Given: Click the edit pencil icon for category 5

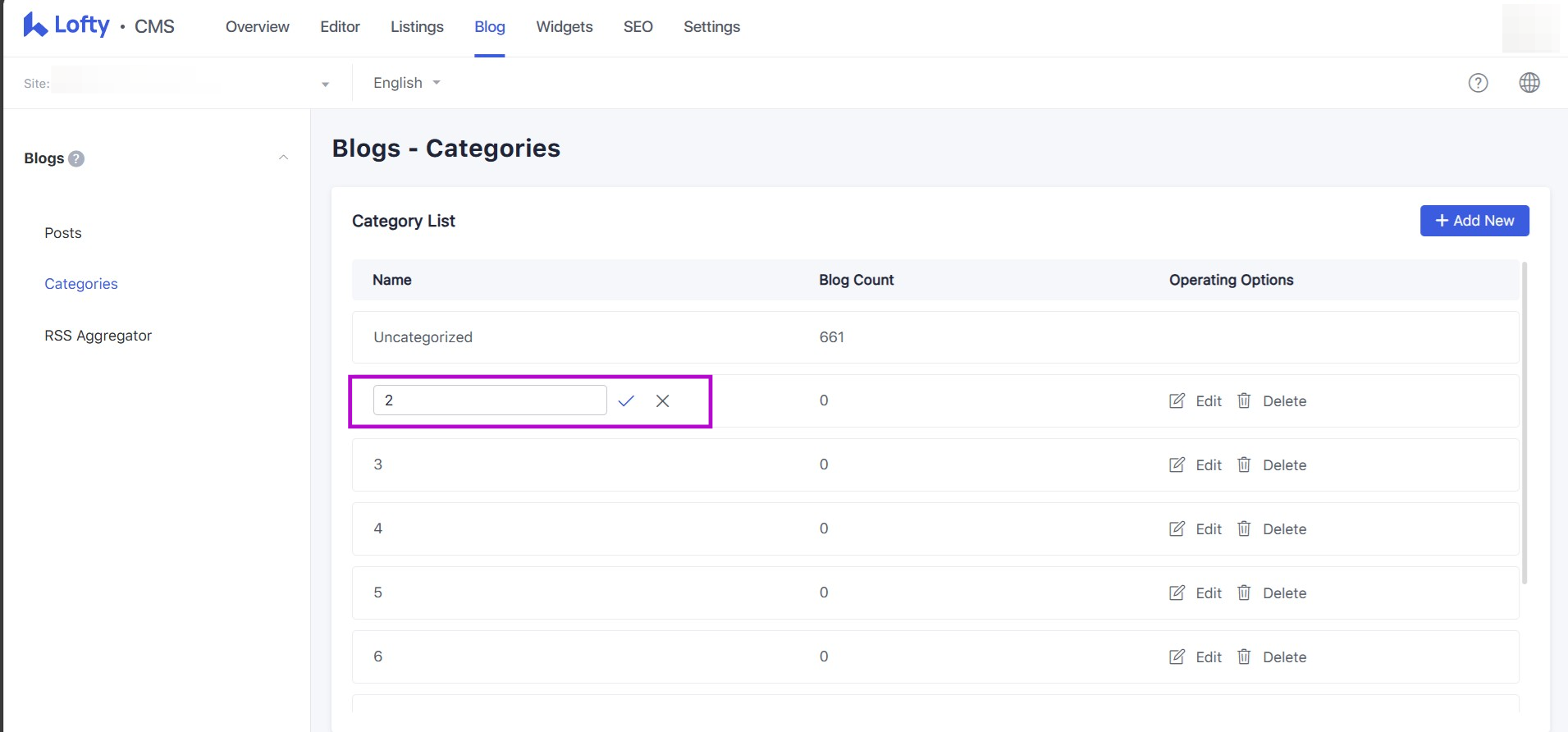Looking at the screenshot, I should pos(1177,593).
